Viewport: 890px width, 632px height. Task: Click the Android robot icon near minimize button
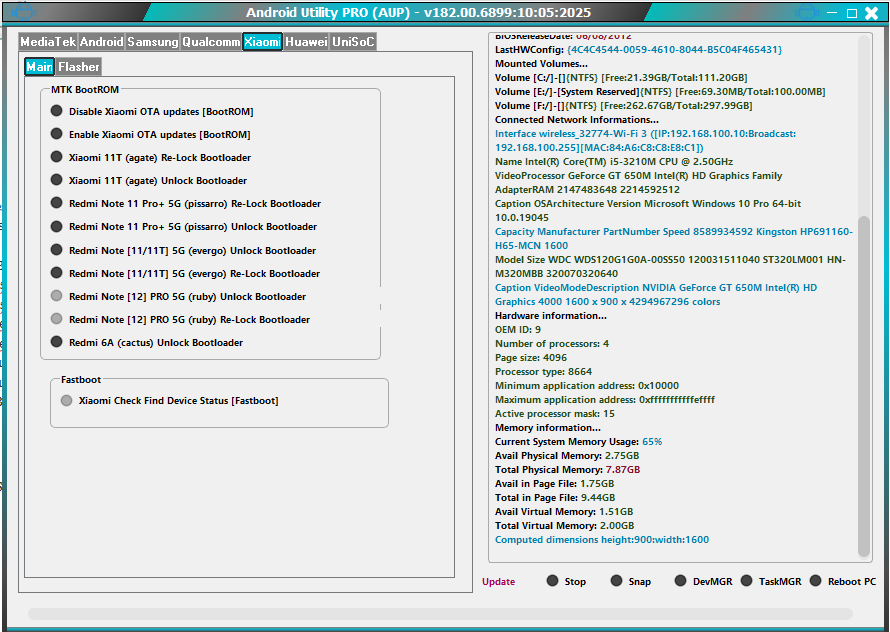tap(807, 12)
